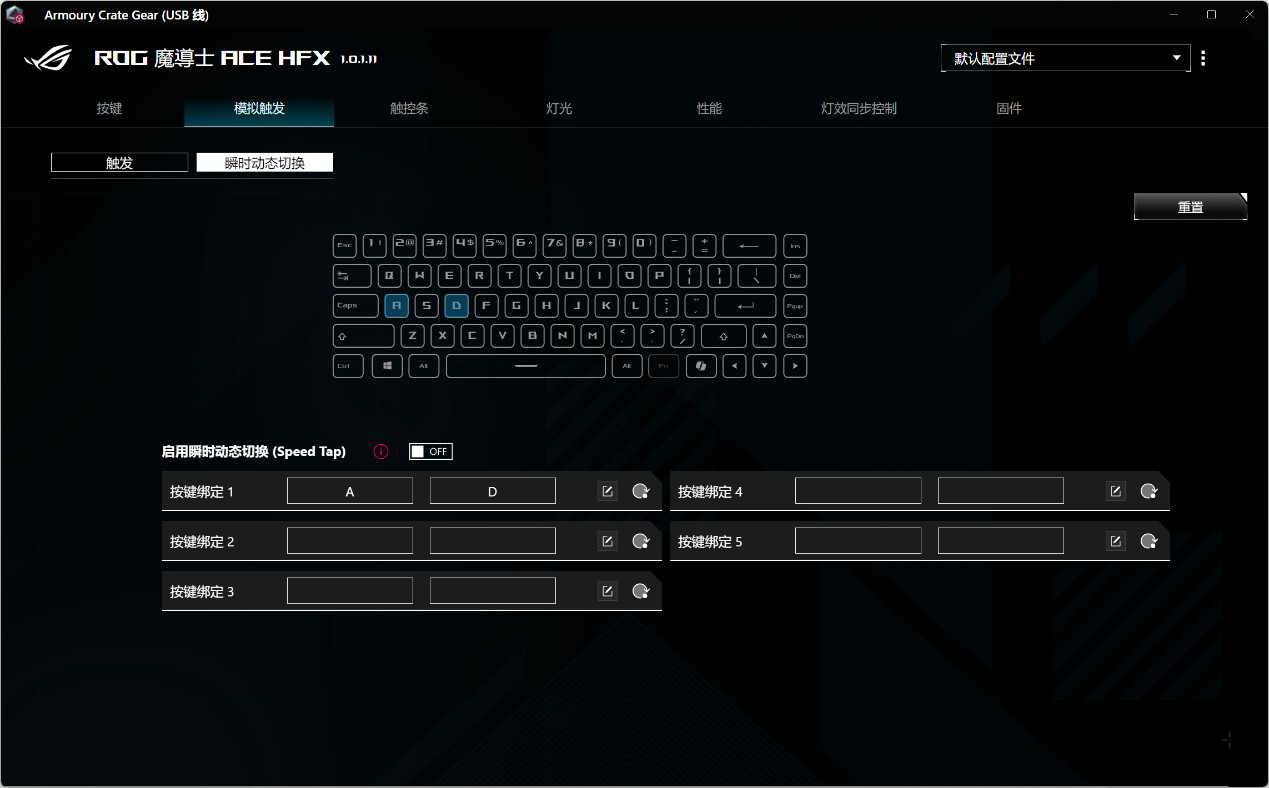Select the right Shift key on diagram

(724, 336)
